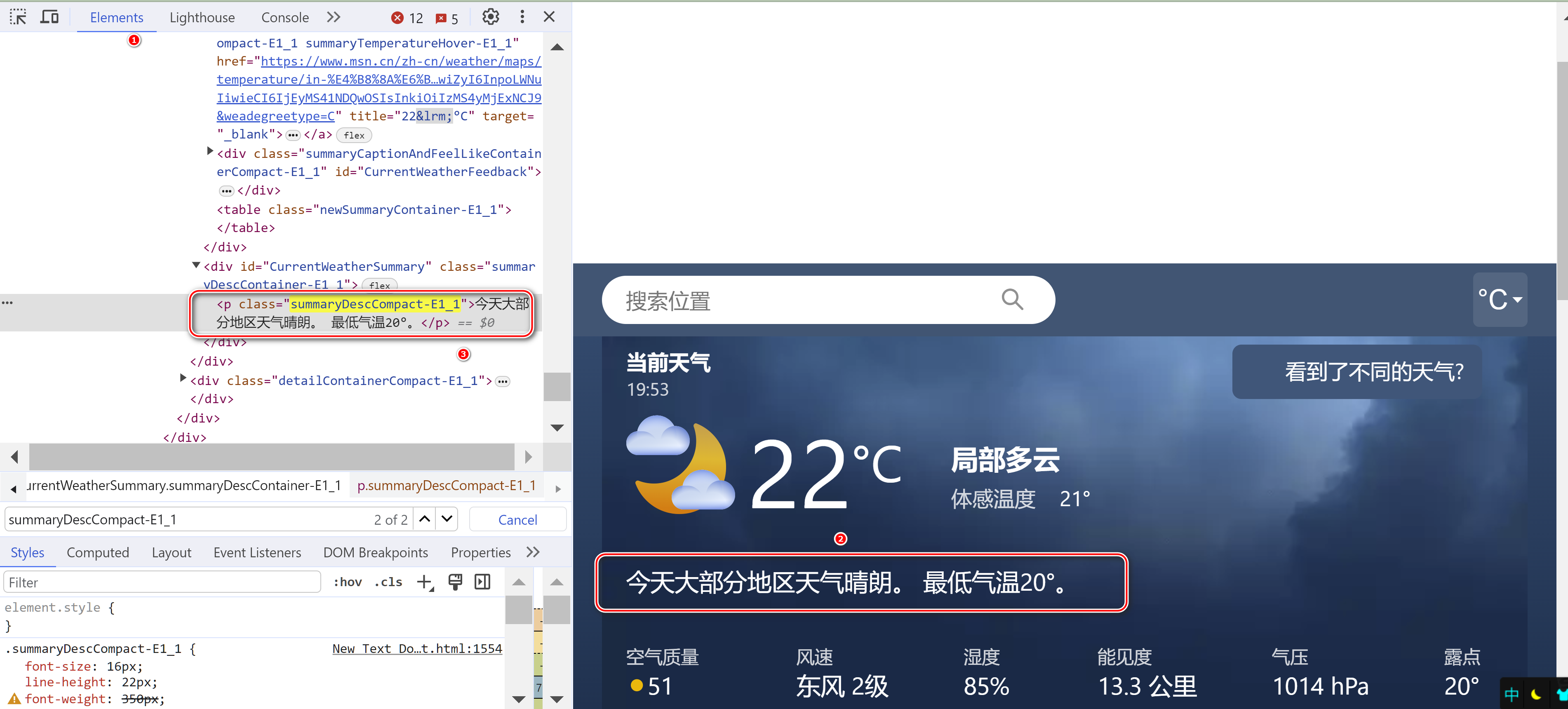Cancel the Elements panel search
This screenshot has width=1568, height=709.
pos(517,520)
